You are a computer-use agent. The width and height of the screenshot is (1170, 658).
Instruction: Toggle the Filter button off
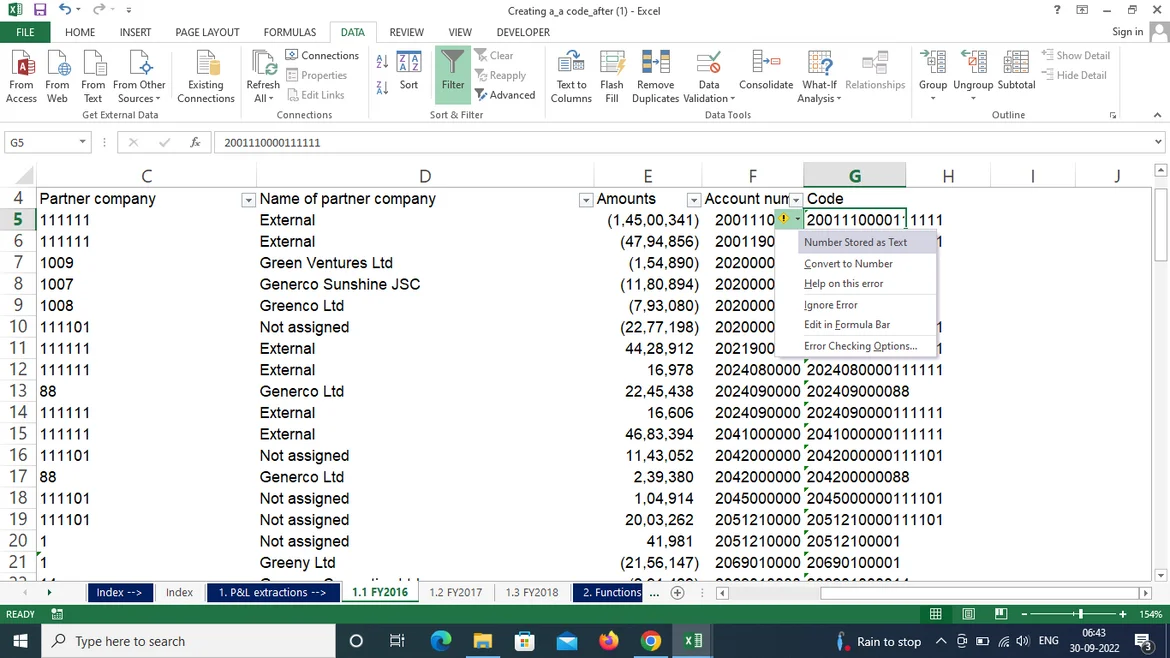pyautogui.click(x=453, y=71)
